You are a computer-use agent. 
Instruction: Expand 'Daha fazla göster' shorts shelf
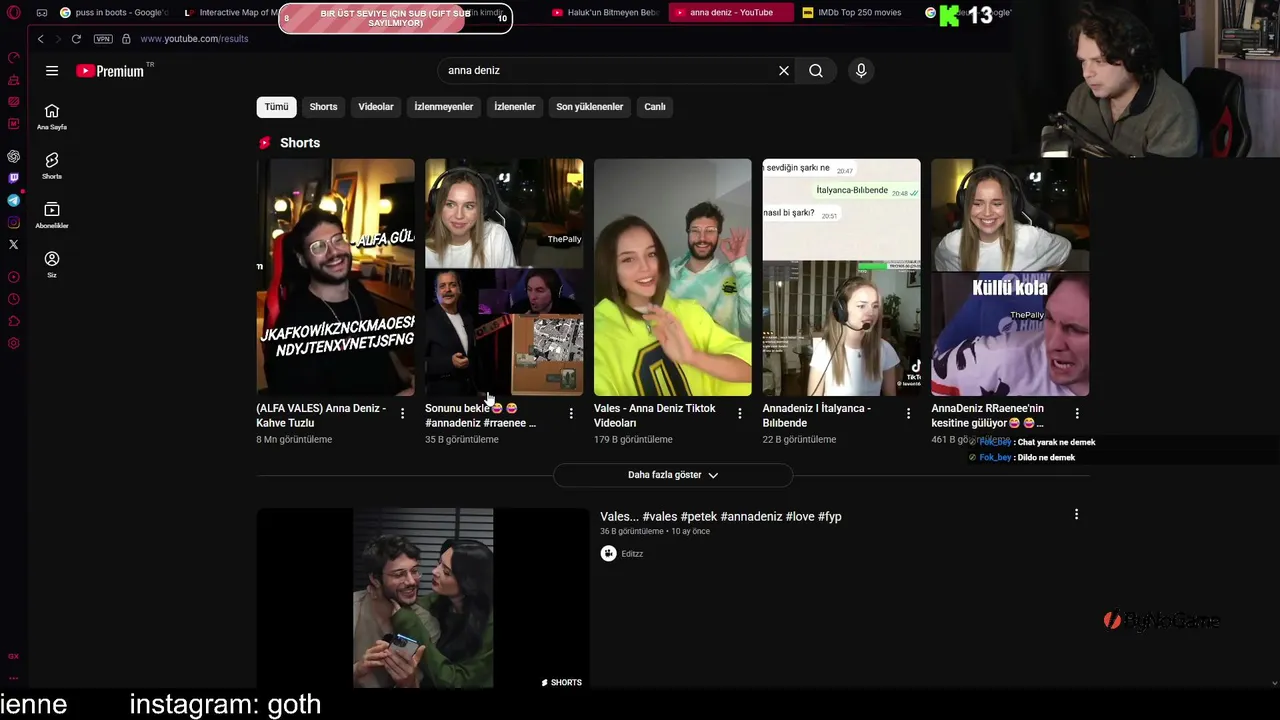673,475
